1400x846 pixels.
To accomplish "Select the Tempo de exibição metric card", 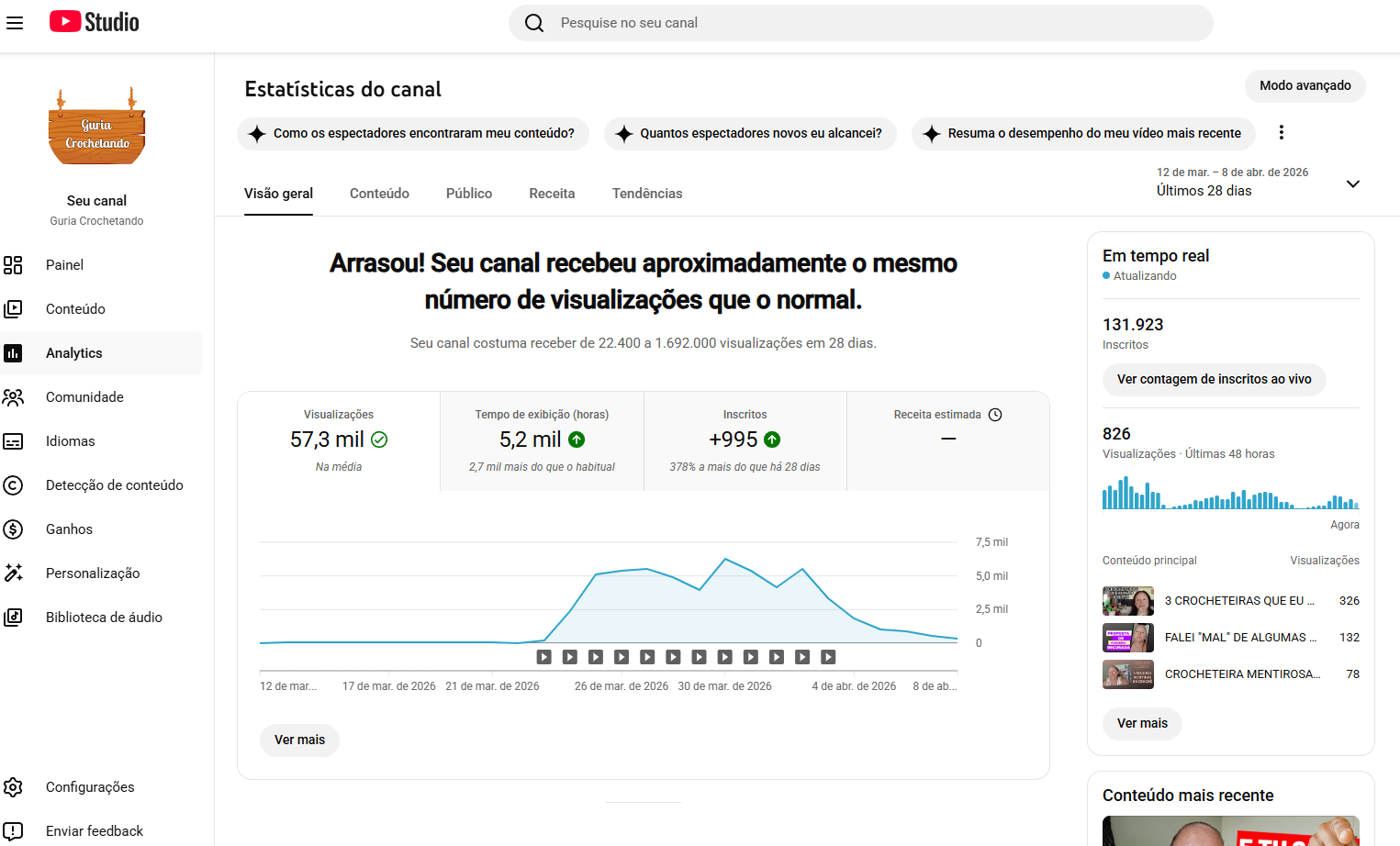I will [x=542, y=441].
